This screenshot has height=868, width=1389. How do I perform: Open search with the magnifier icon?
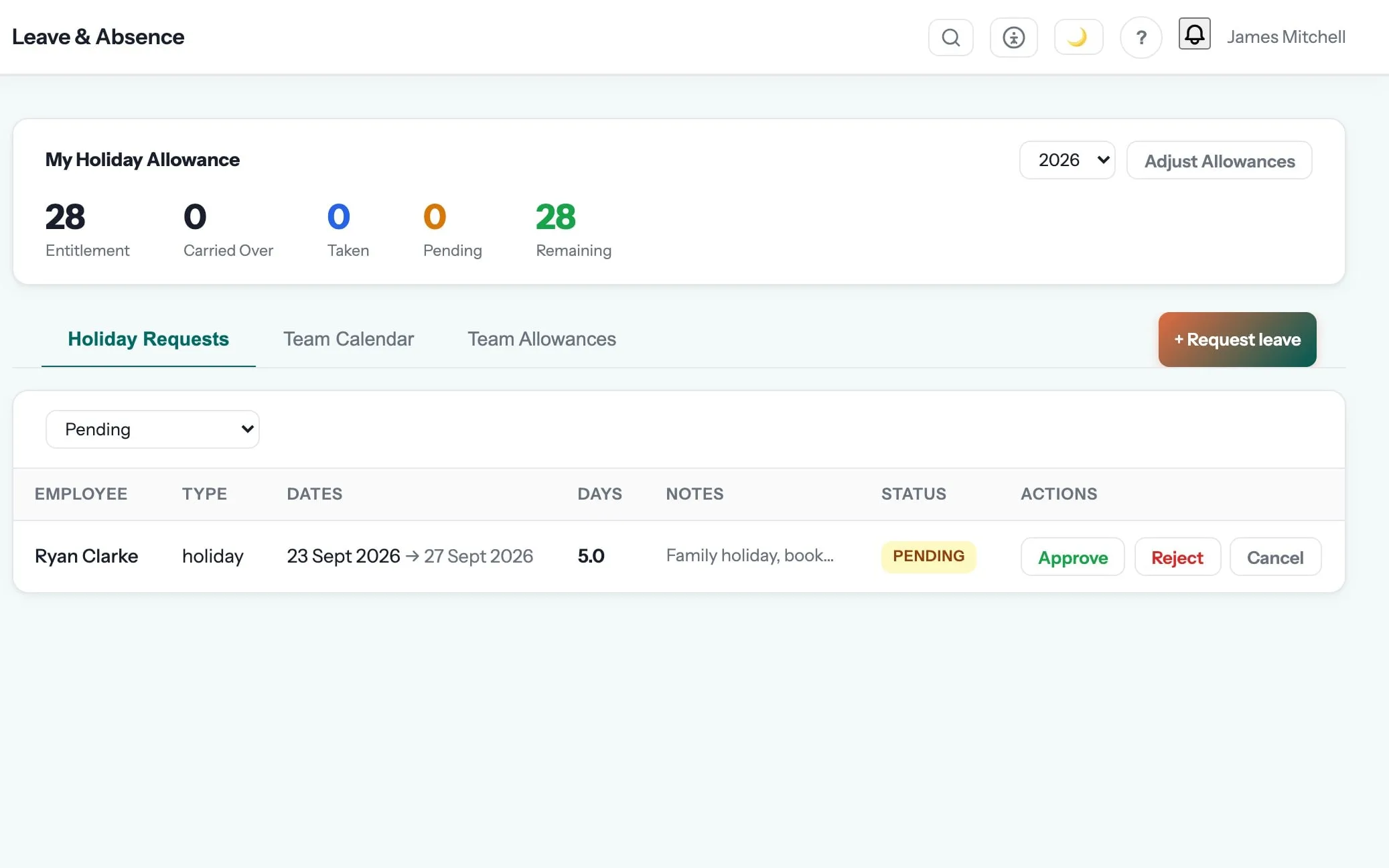(x=950, y=38)
